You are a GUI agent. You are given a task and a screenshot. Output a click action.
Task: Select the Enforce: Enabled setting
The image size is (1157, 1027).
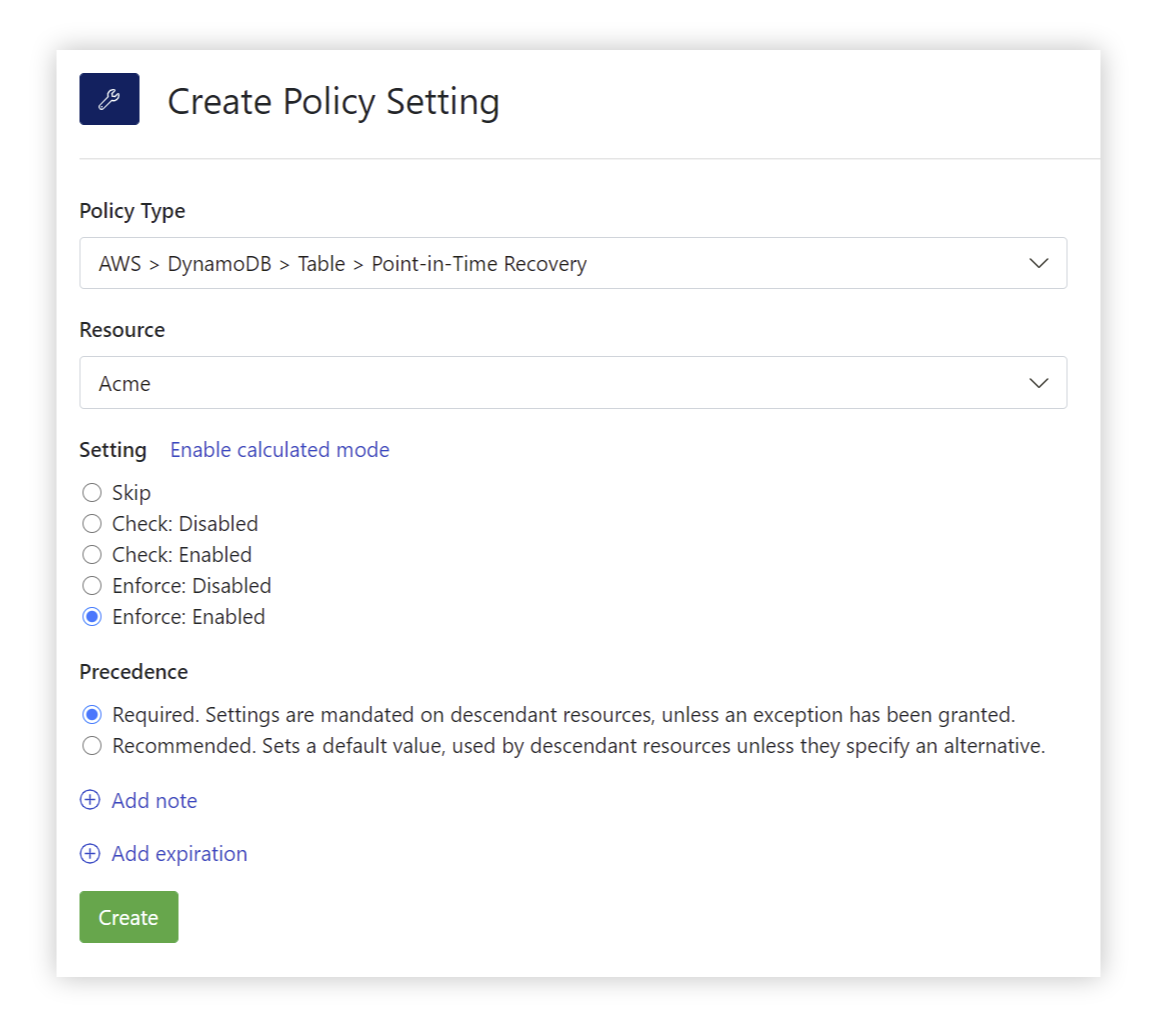click(92, 616)
